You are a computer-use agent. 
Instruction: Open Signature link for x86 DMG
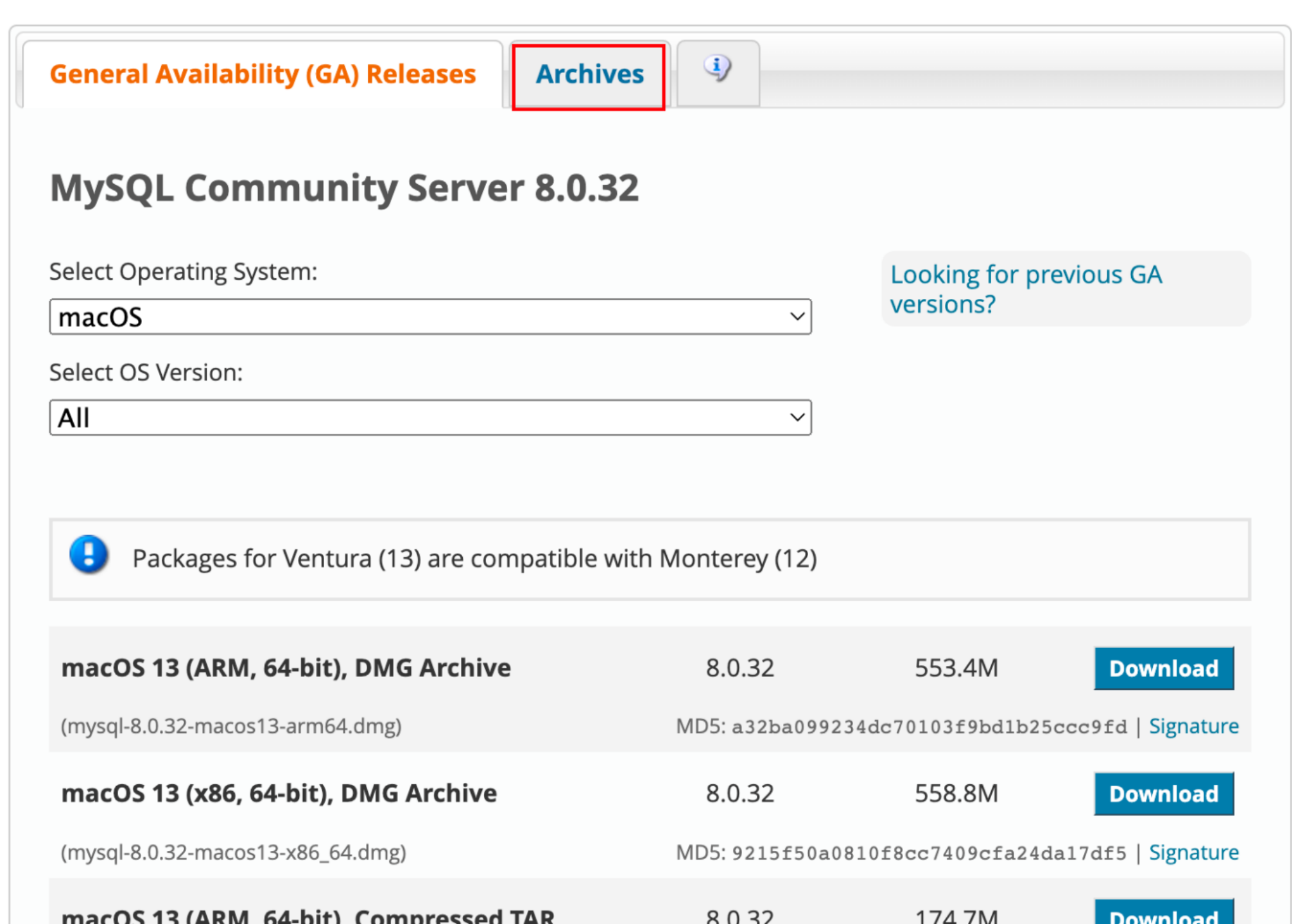click(1193, 853)
